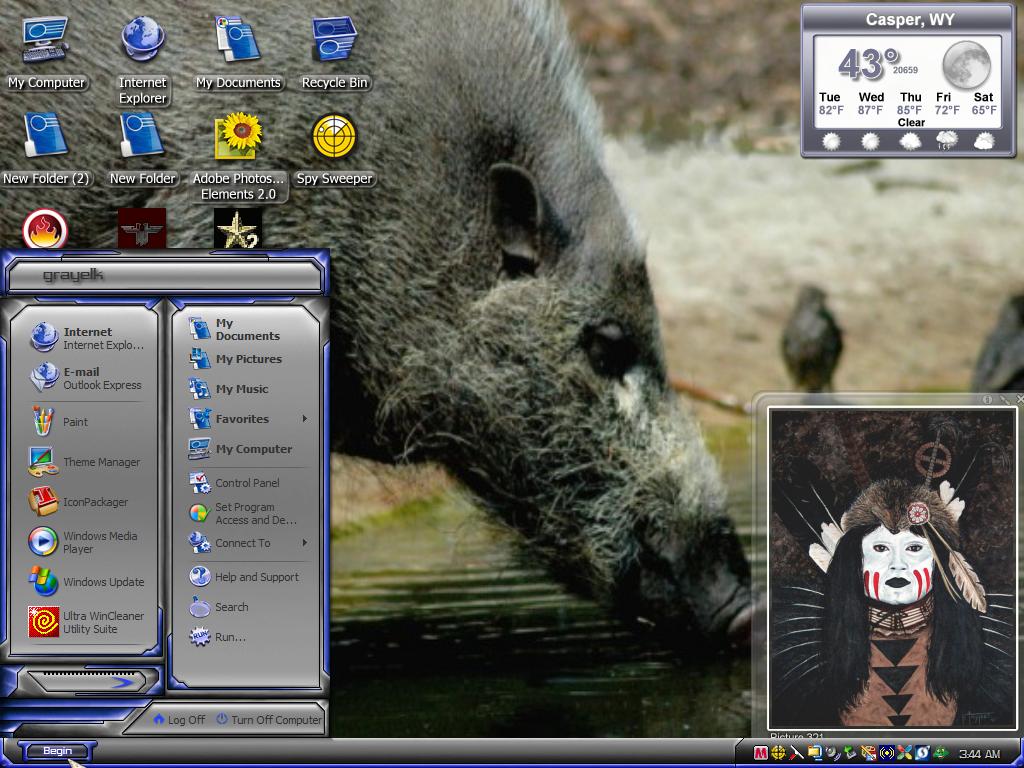Launch Ultra WinCleaner Utility Suite
The height and width of the screenshot is (768, 1024).
85,622
